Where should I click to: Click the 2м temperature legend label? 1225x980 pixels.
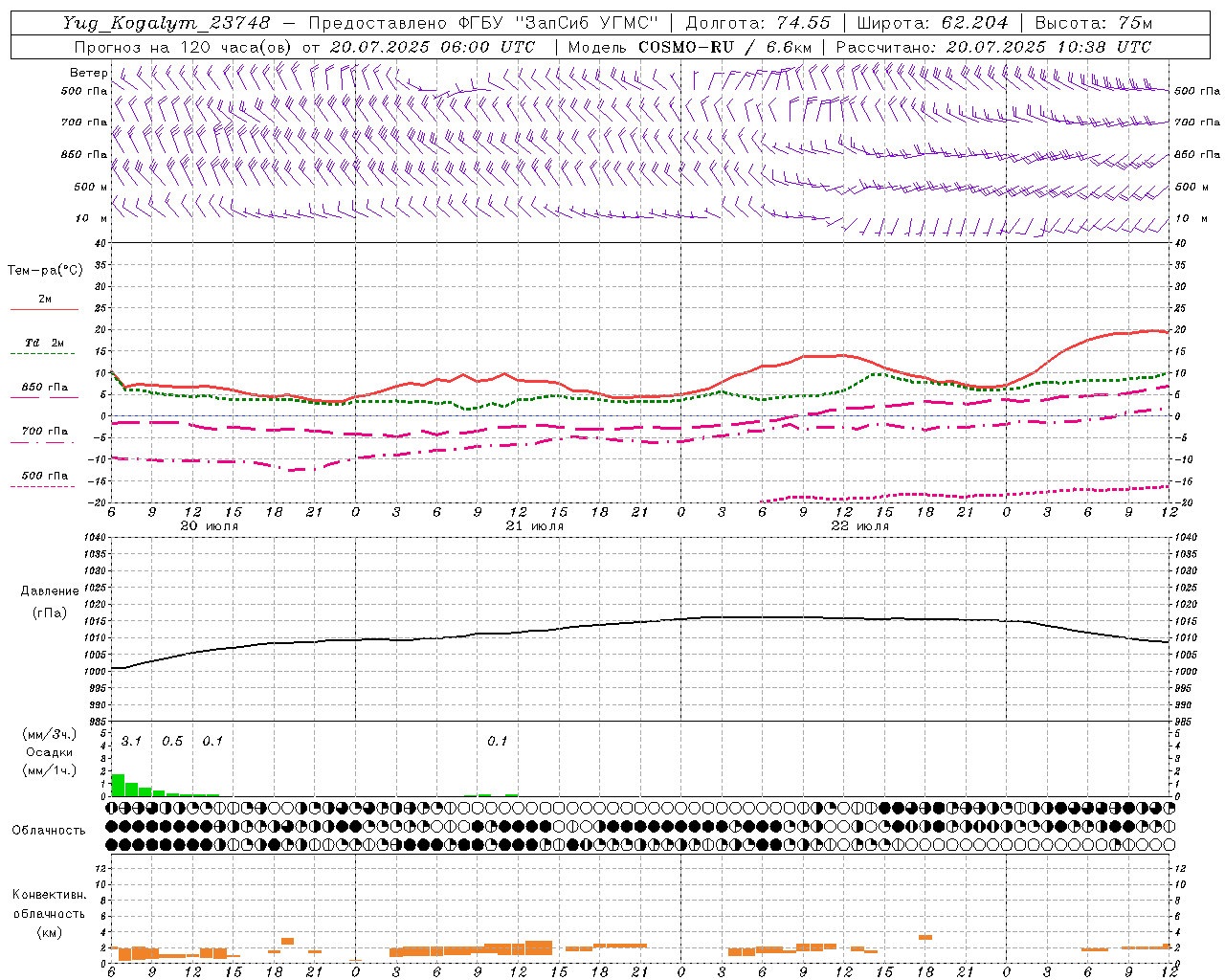pos(45,300)
